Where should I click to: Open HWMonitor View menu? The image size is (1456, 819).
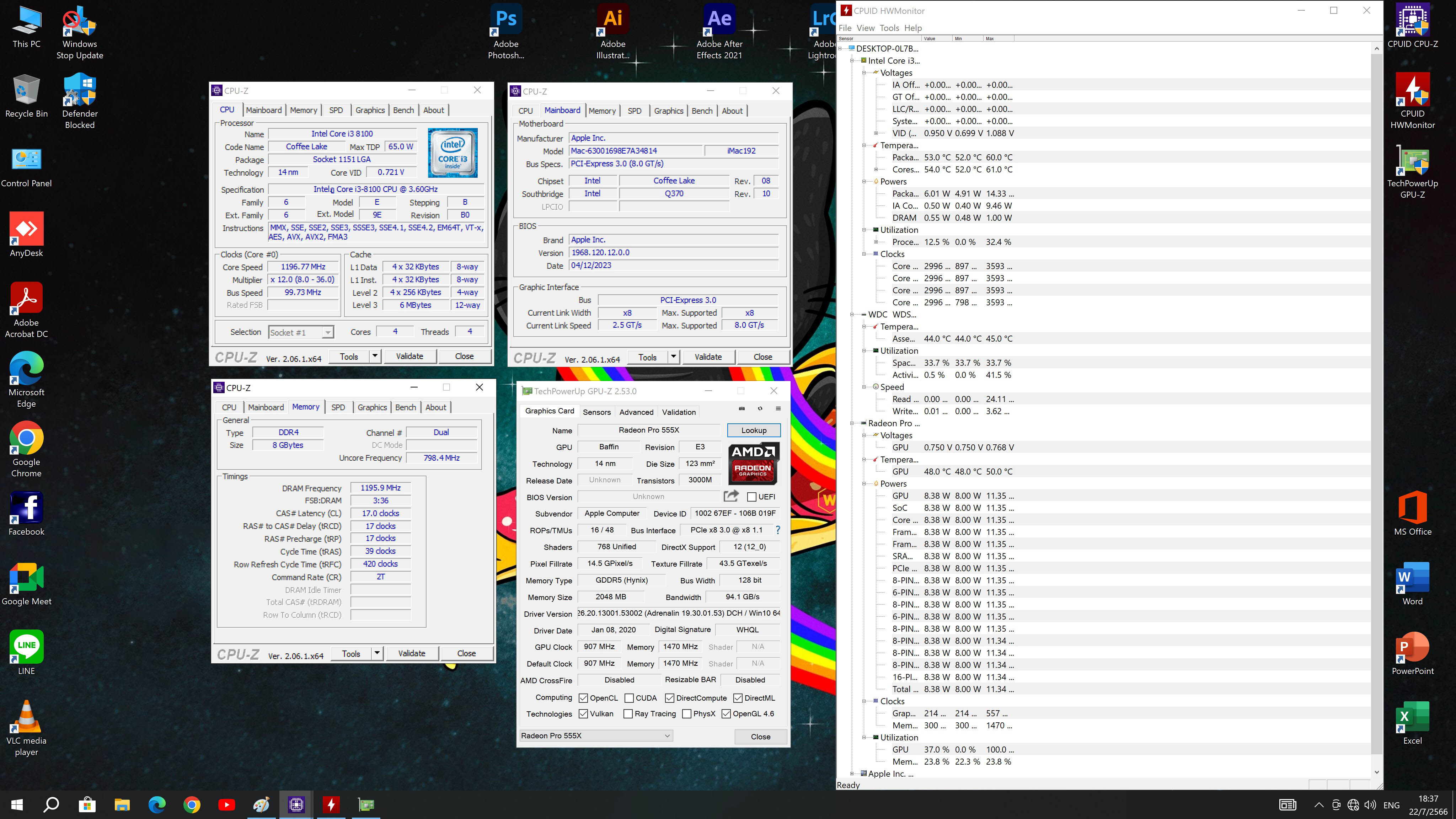click(x=865, y=28)
